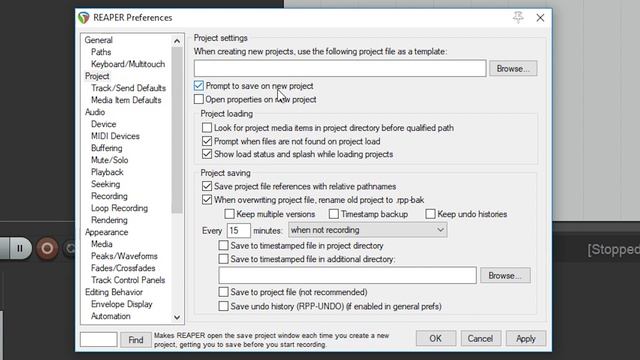Open the 'when not recording' dropdown
This screenshot has height=360, width=640.
[367, 230]
